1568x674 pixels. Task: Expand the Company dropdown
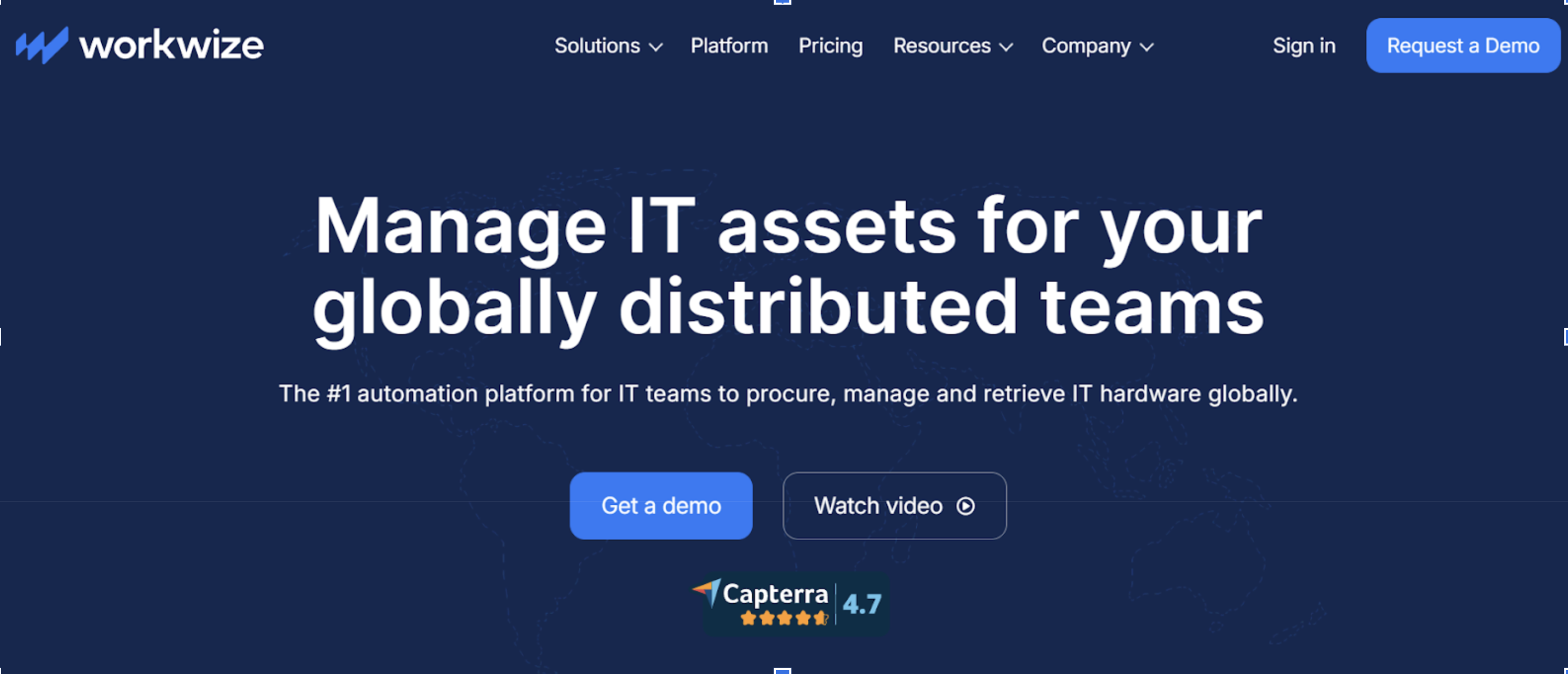1086,46
